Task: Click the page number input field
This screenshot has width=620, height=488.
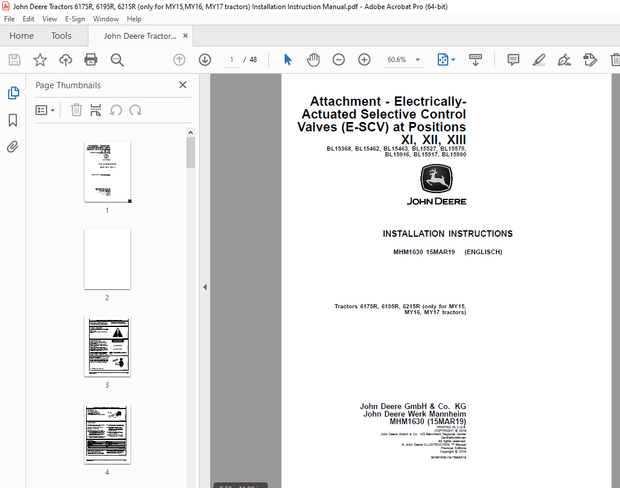Action: click(232, 60)
